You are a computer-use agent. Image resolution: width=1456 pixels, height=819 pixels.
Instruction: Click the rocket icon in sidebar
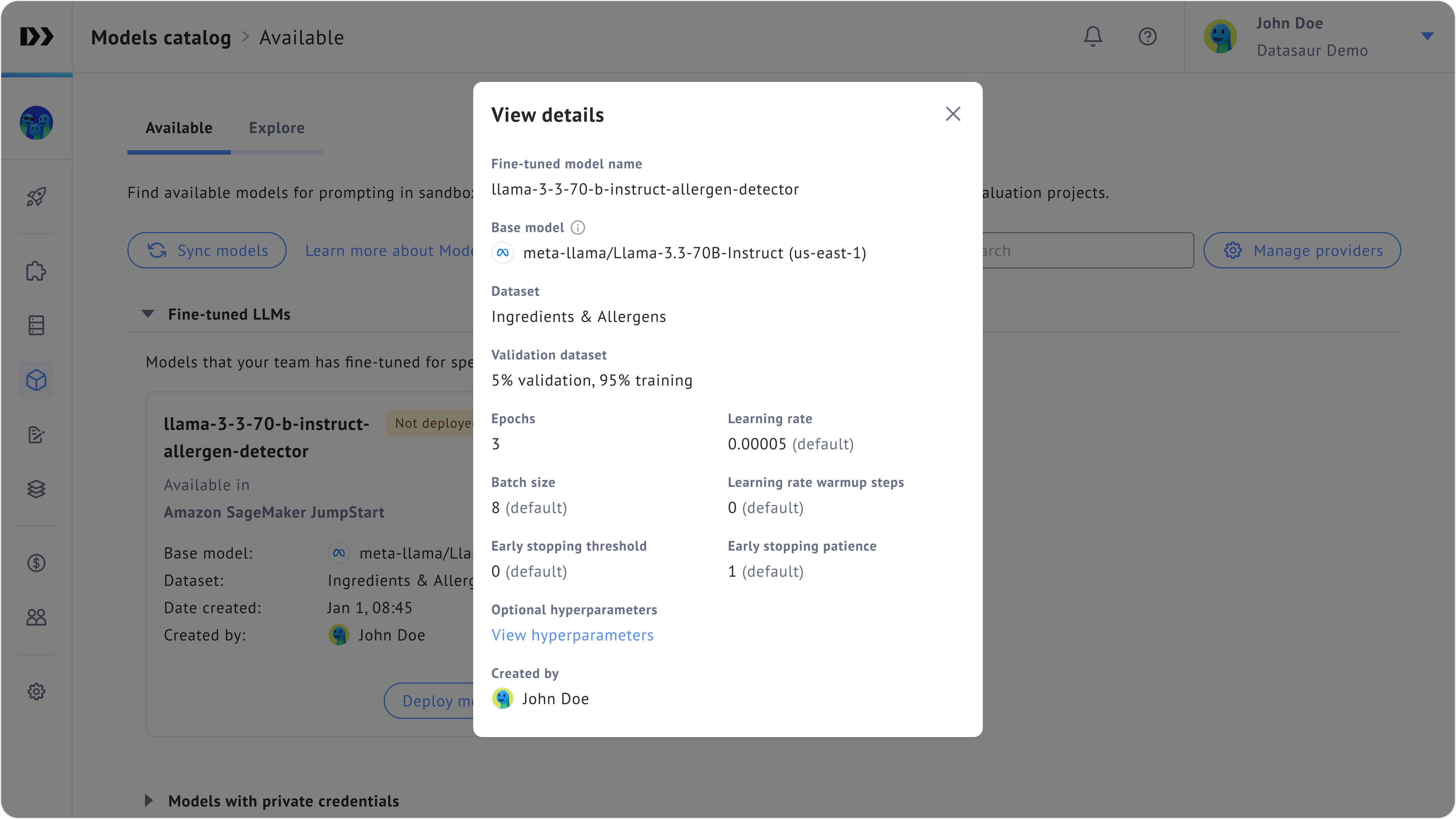(36, 197)
